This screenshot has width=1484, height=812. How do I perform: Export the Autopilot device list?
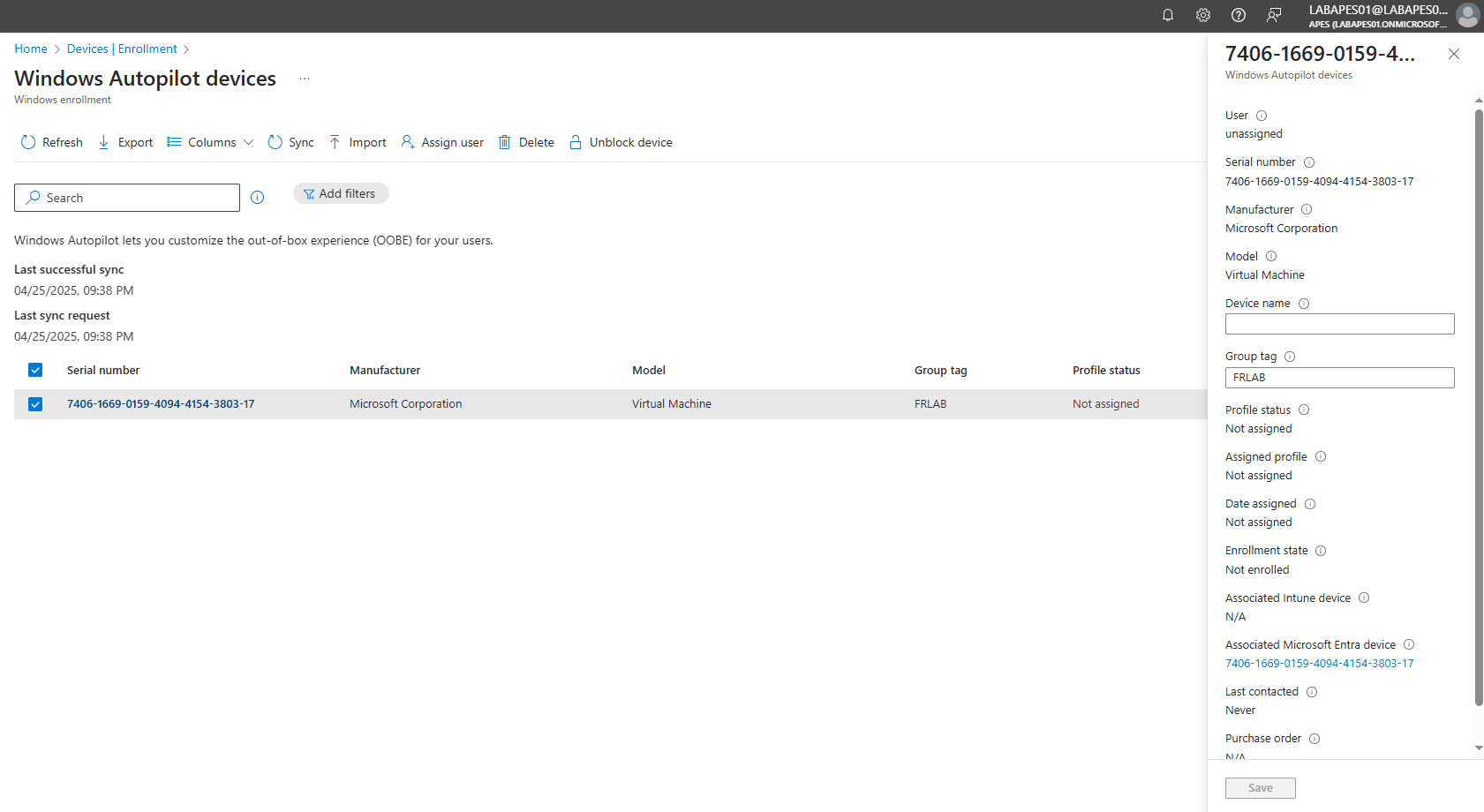tap(124, 142)
